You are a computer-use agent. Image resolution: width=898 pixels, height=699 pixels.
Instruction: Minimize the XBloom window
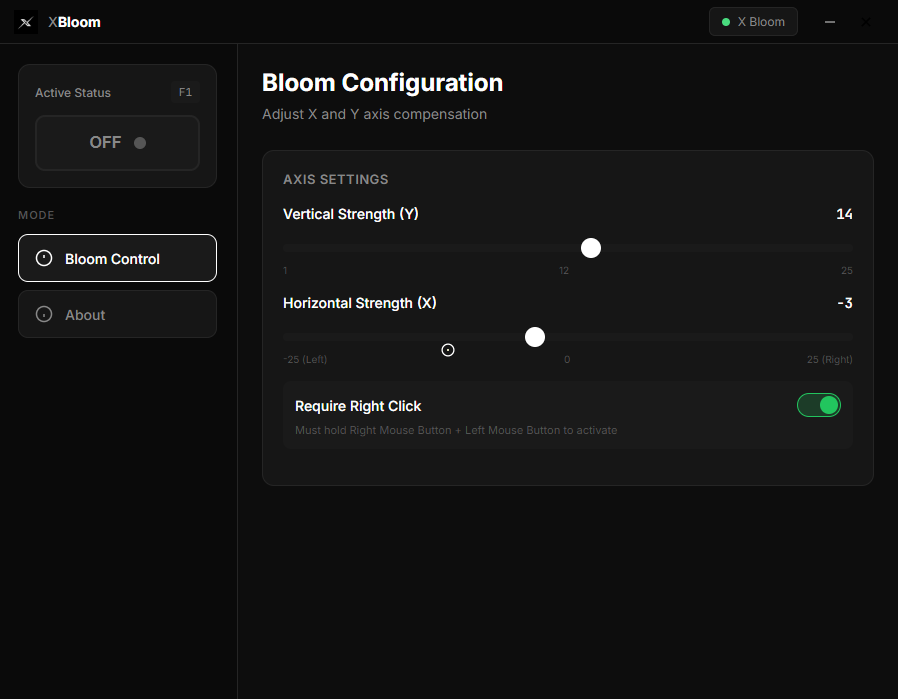(830, 21)
